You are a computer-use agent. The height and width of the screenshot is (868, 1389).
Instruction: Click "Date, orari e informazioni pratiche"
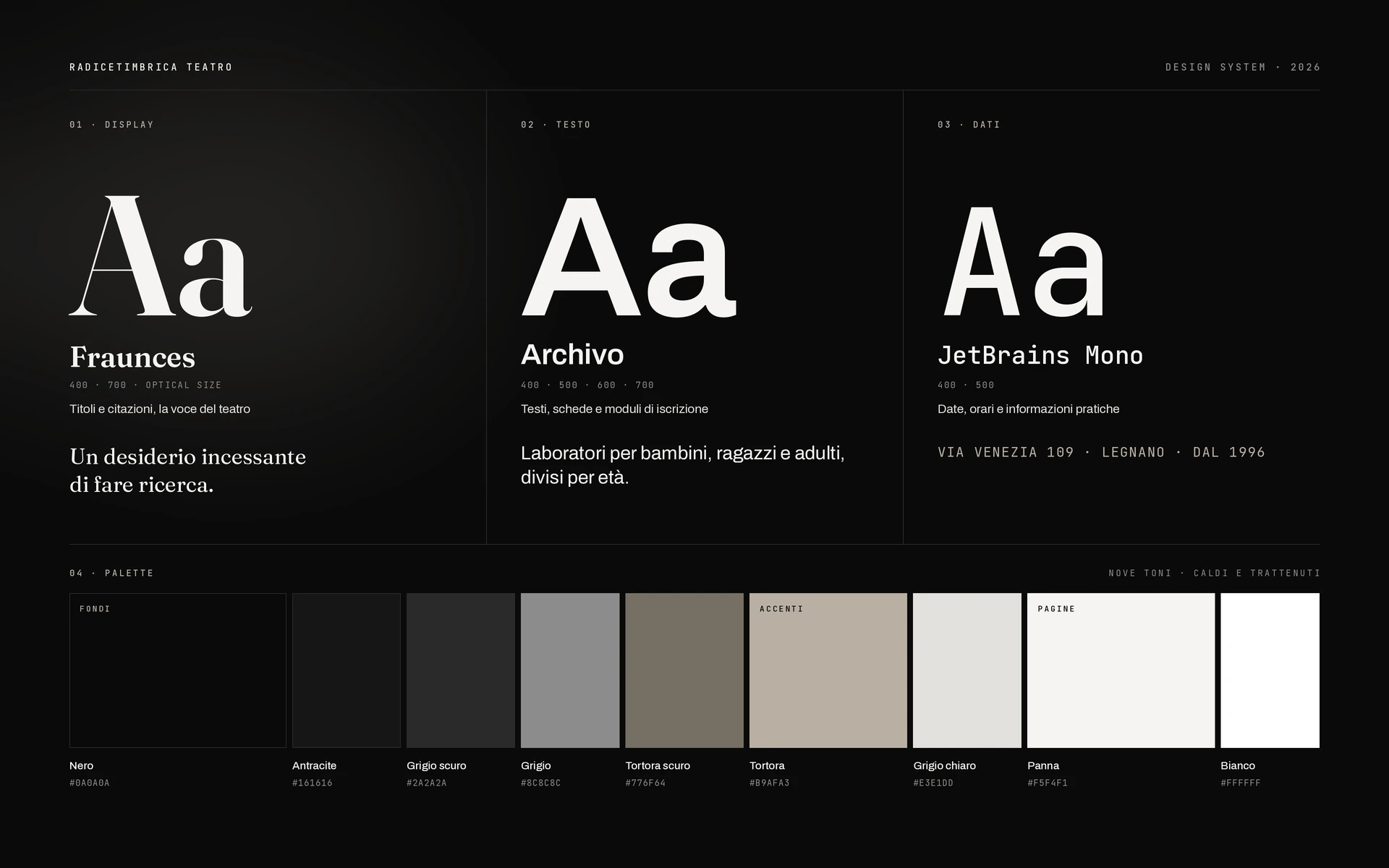coord(1029,409)
